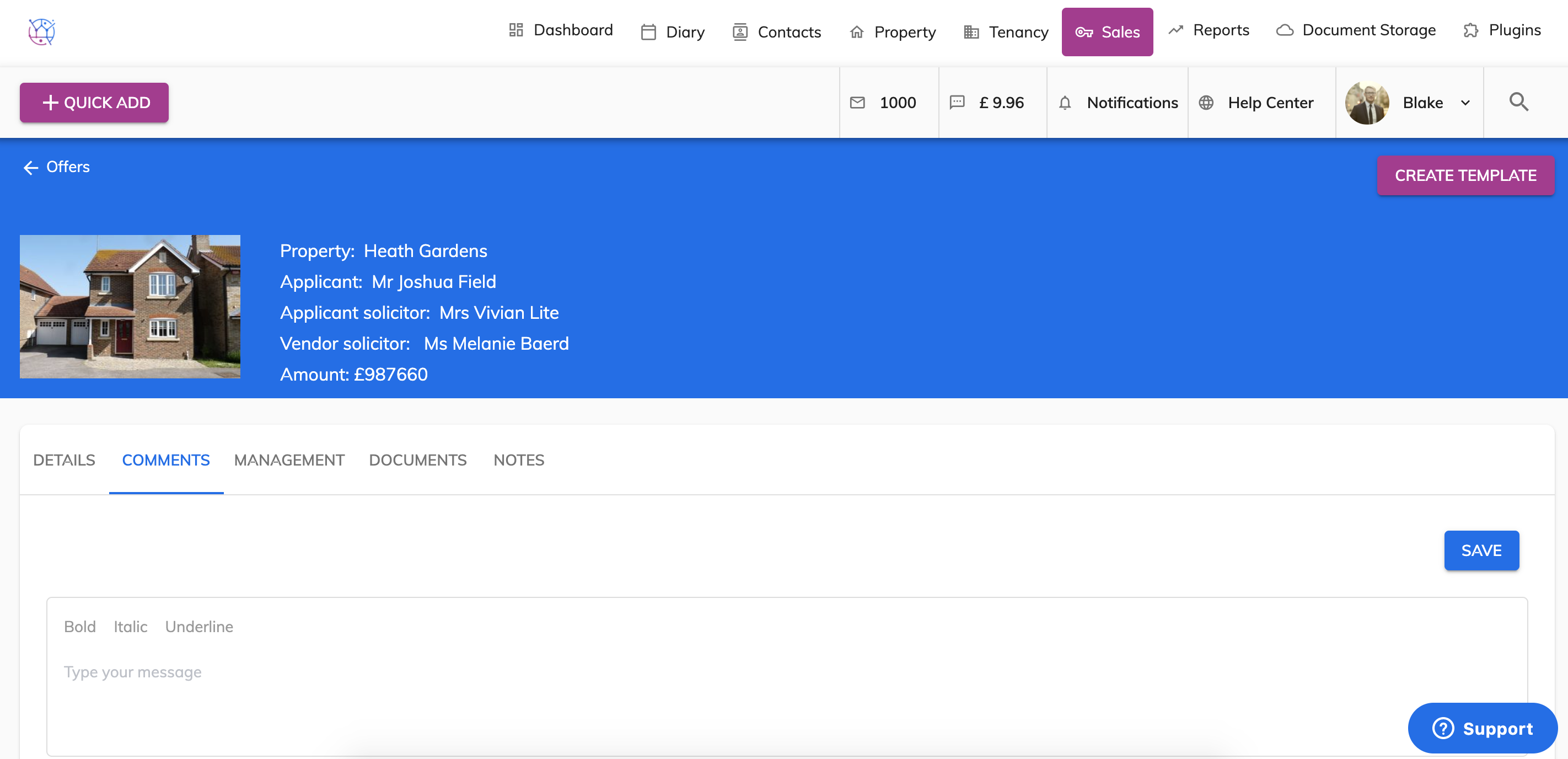Viewport: 1568px width, 759px height.
Task: Open the search magnifier icon
Action: 1518,101
